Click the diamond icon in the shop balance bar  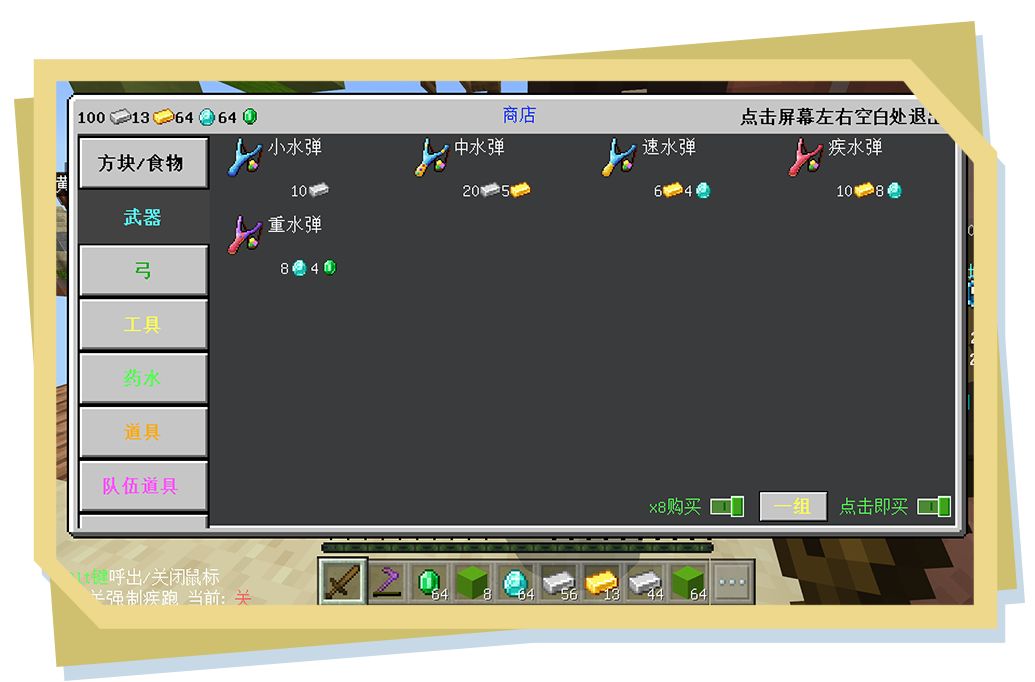tap(207, 117)
